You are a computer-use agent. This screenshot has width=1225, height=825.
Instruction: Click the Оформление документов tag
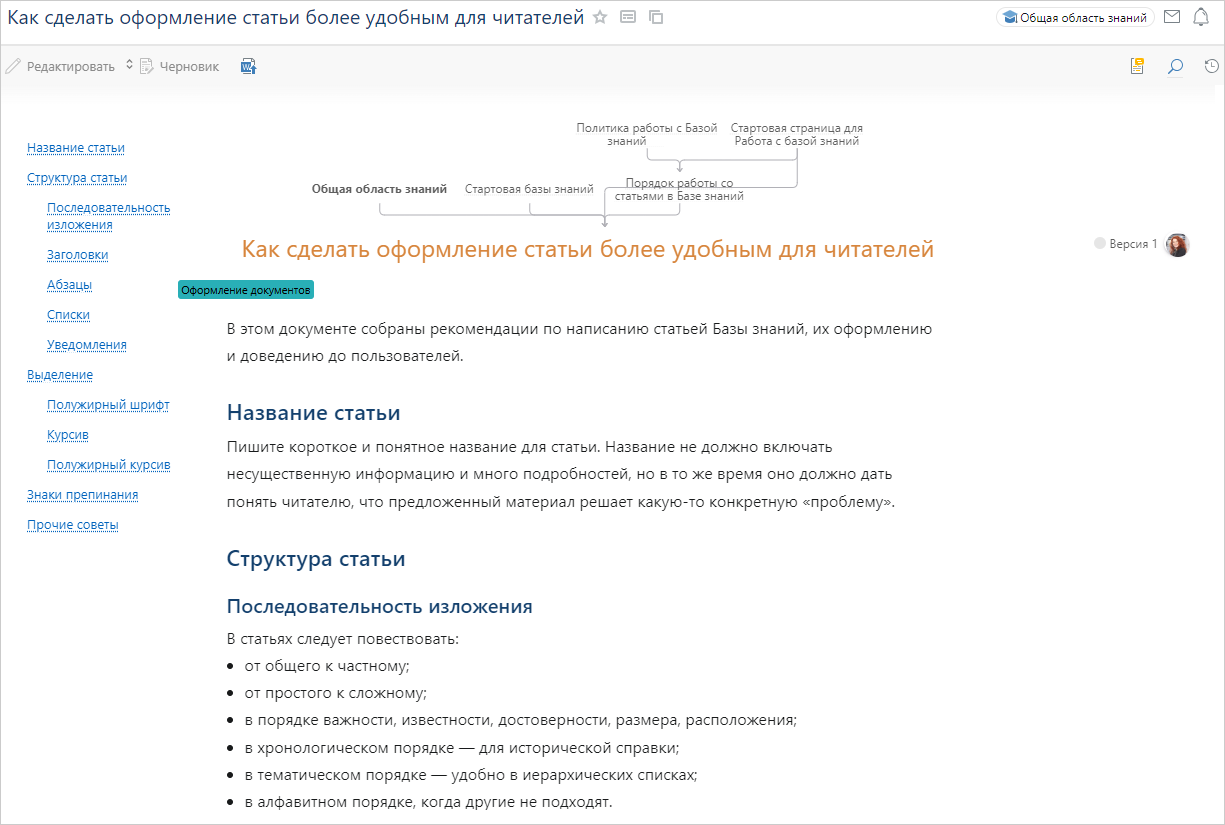(x=246, y=290)
